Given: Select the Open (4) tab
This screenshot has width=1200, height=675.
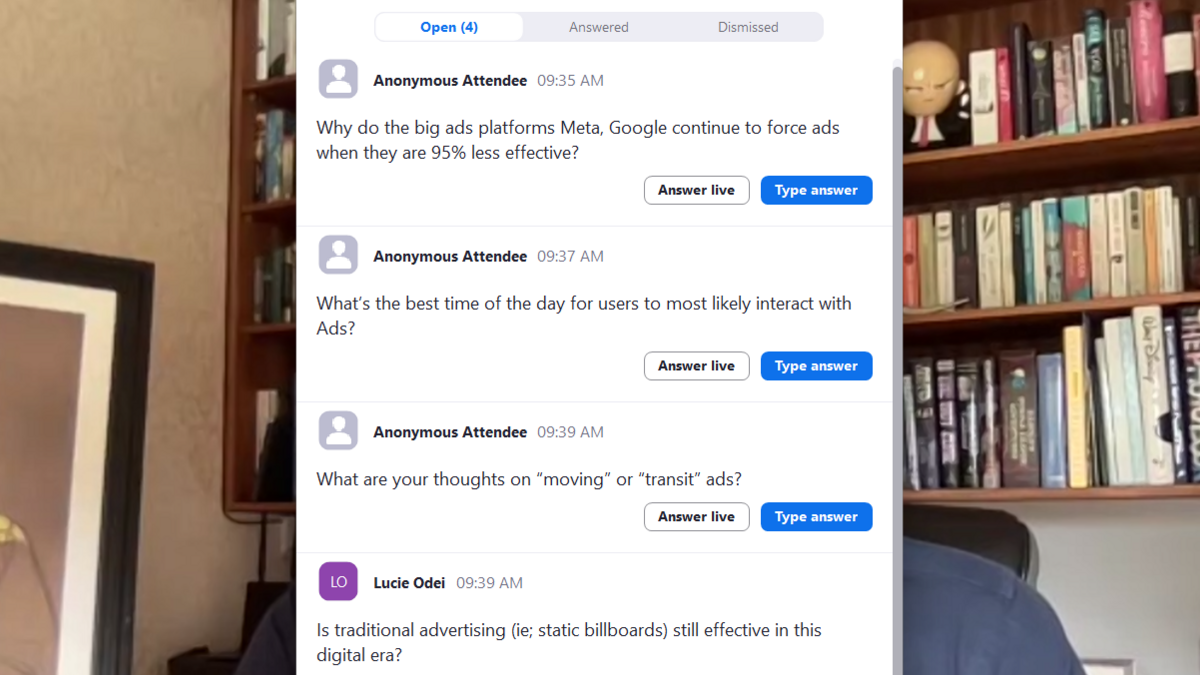Looking at the screenshot, I should click(x=449, y=27).
